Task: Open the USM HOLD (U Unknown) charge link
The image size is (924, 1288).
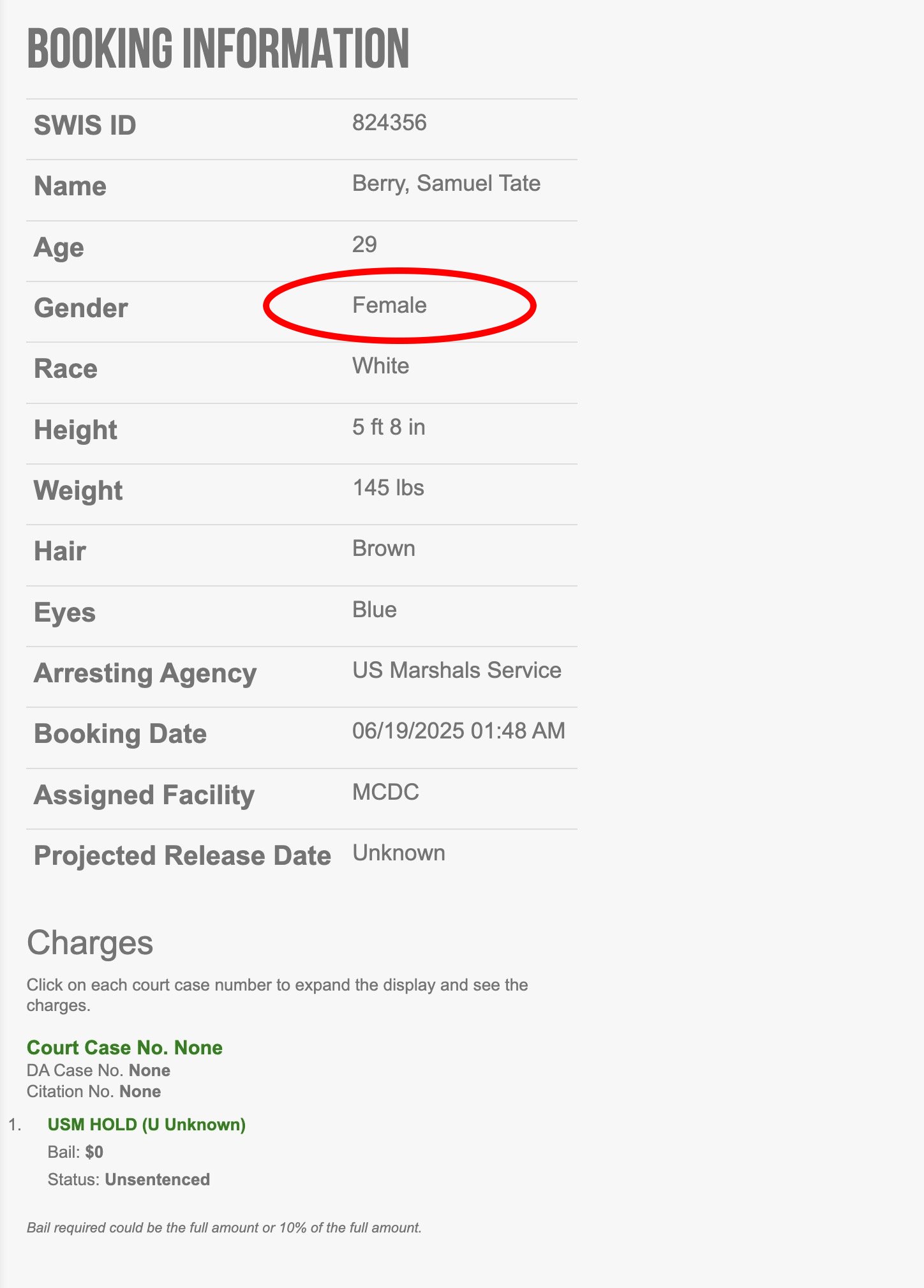Action: pyautogui.click(x=146, y=1124)
